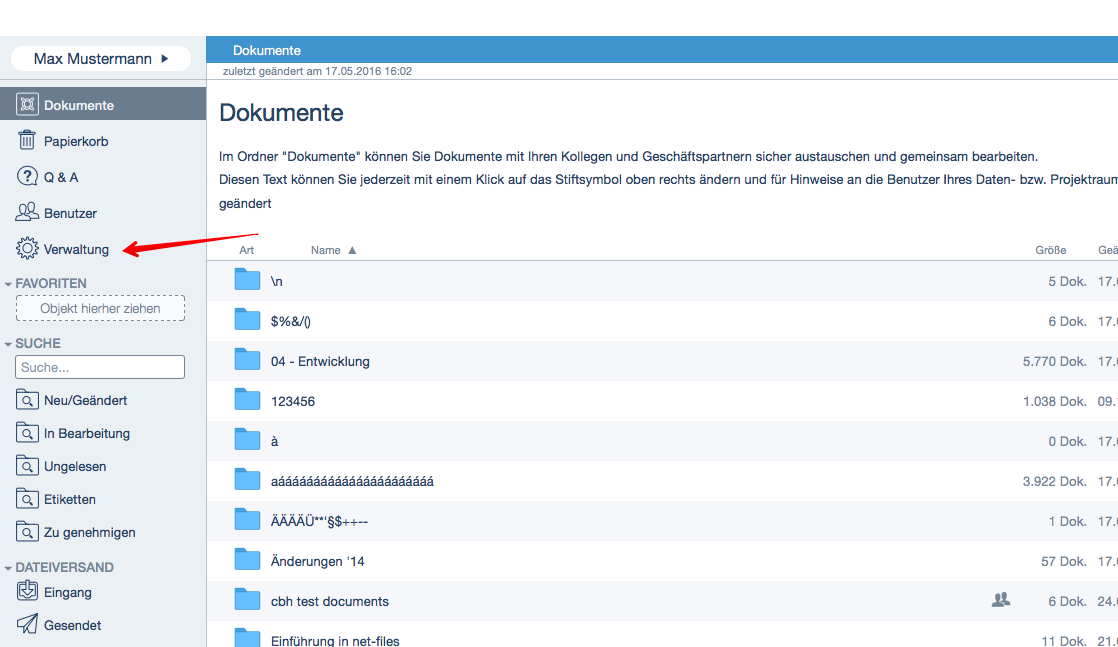Image resolution: width=1118 pixels, height=647 pixels.
Task: Open the Max Mustermann user menu
Action: point(101,58)
